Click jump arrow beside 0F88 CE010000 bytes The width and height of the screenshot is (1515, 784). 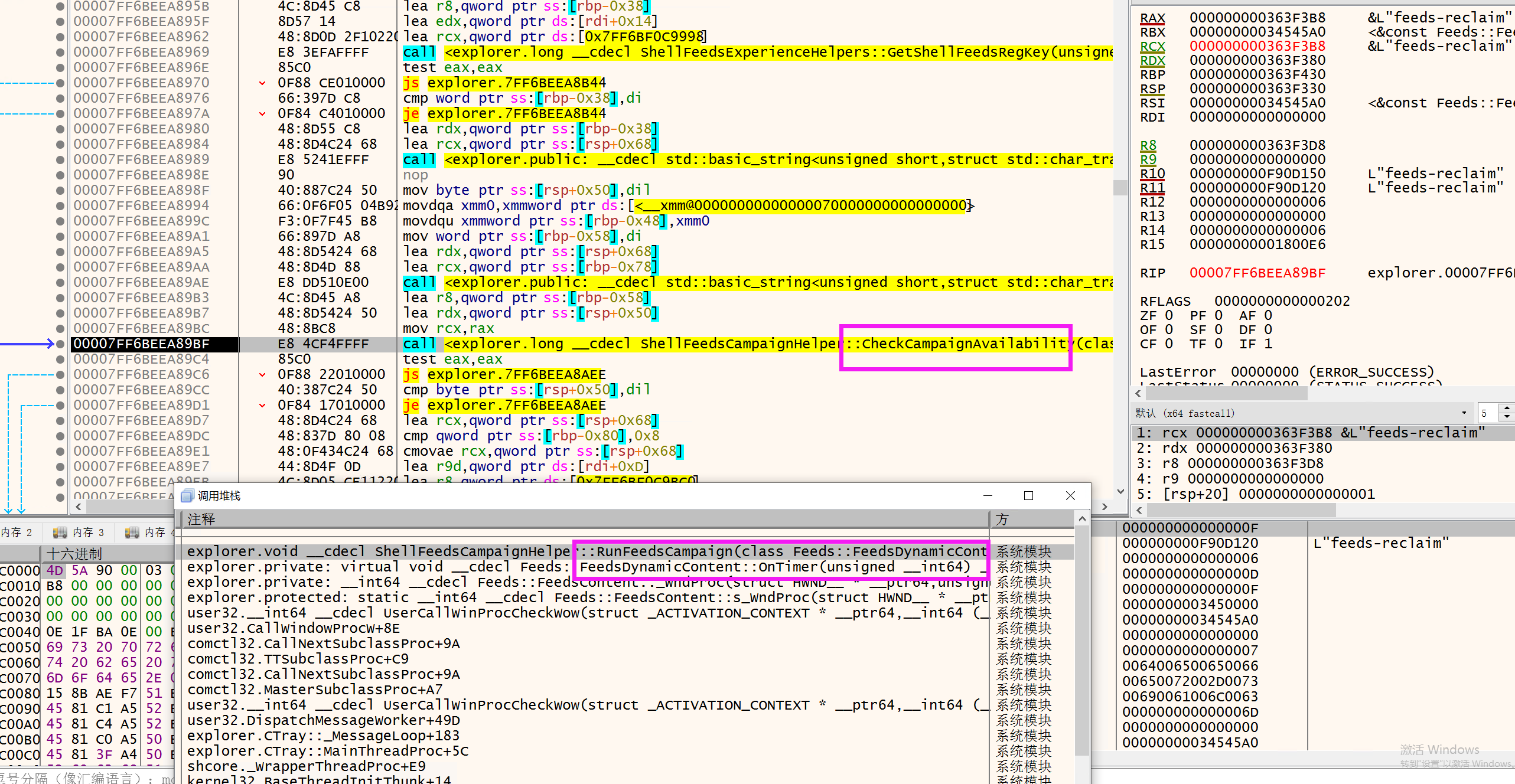[262, 83]
